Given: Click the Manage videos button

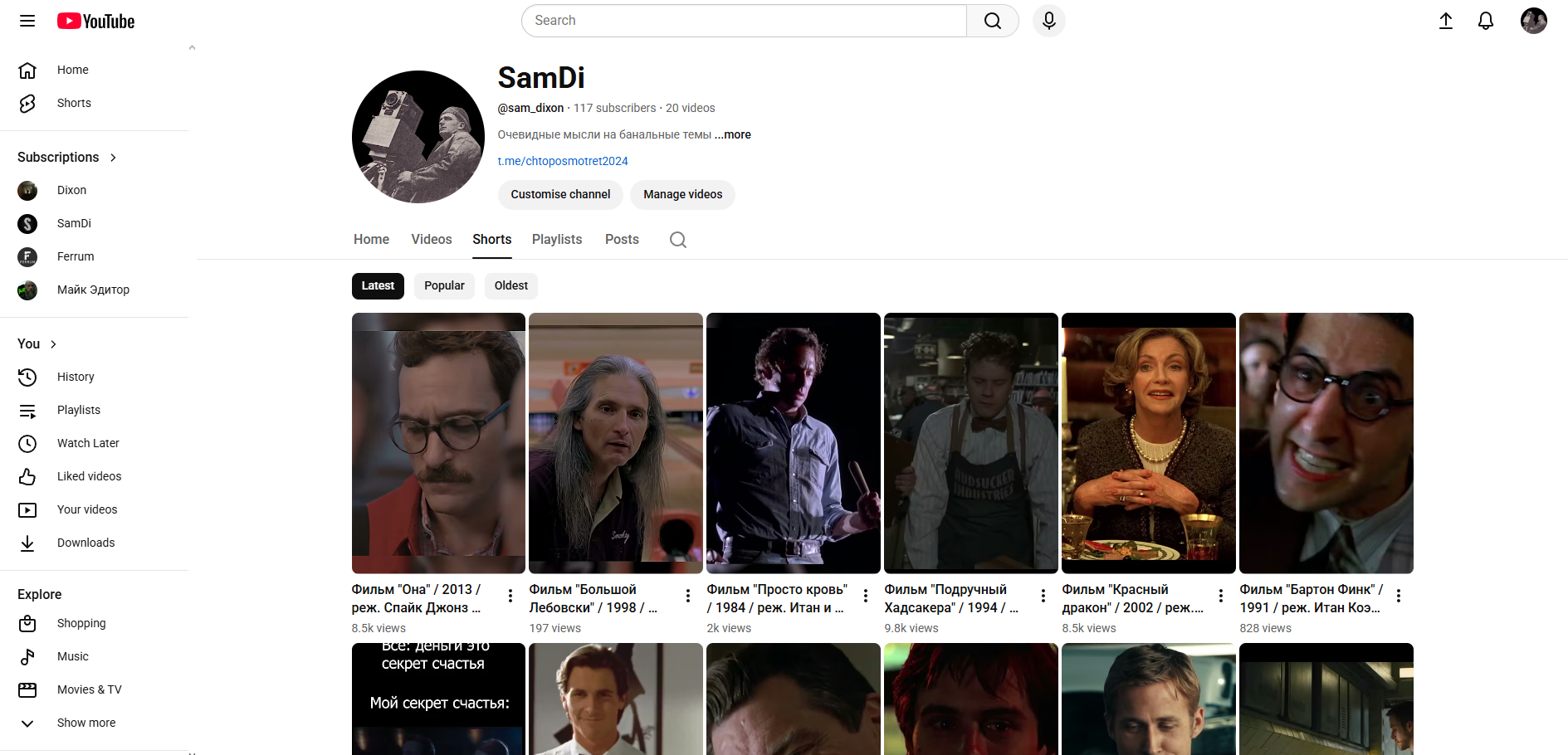Looking at the screenshot, I should [x=683, y=195].
